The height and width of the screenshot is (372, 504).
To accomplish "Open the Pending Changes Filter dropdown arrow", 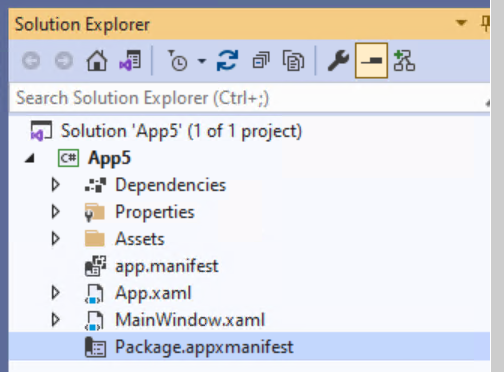I will [x=202, y=61].
